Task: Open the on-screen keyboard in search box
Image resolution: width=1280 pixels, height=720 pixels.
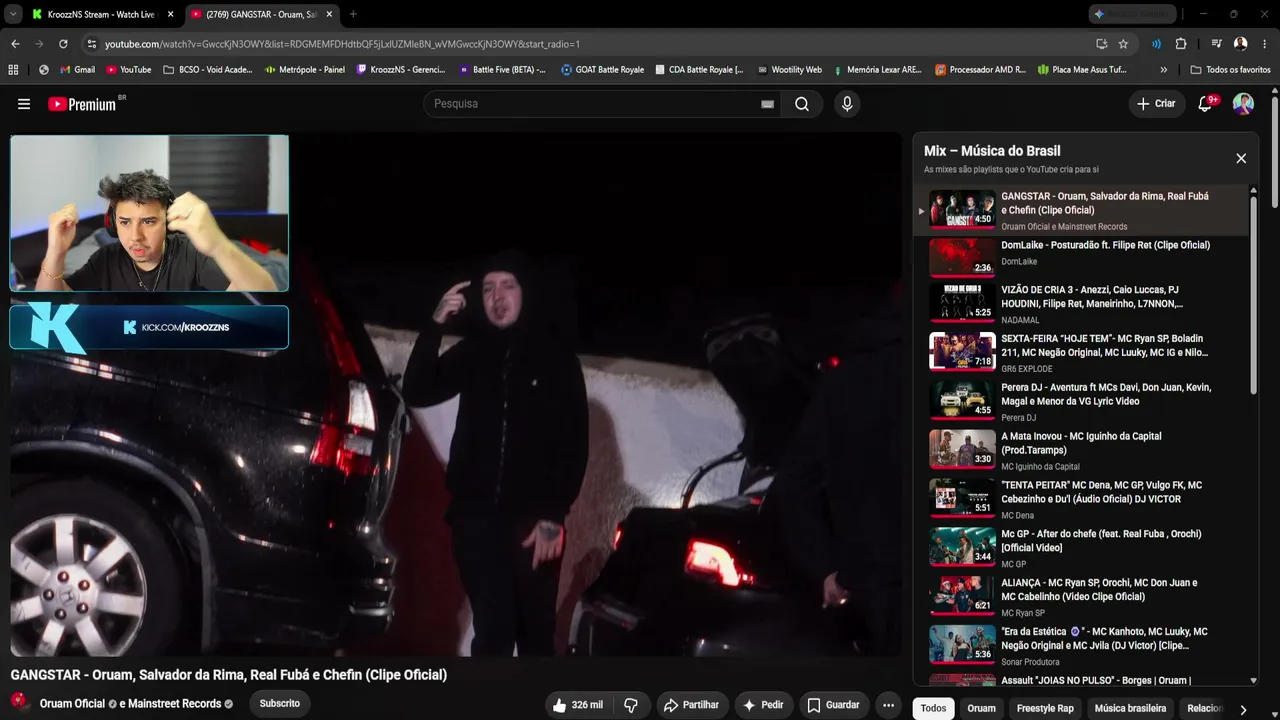Action: click(x=767, y=104)
